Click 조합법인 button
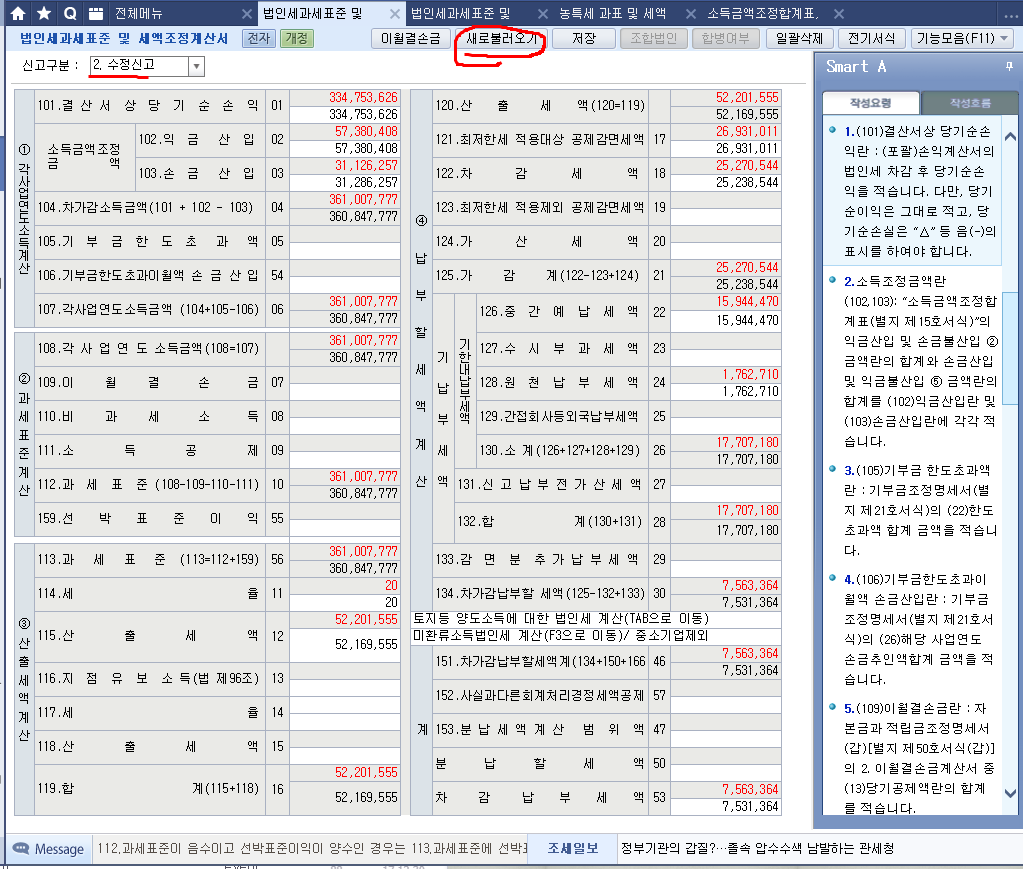Viewport: 1023px width, 869px height. coord(653,38)
